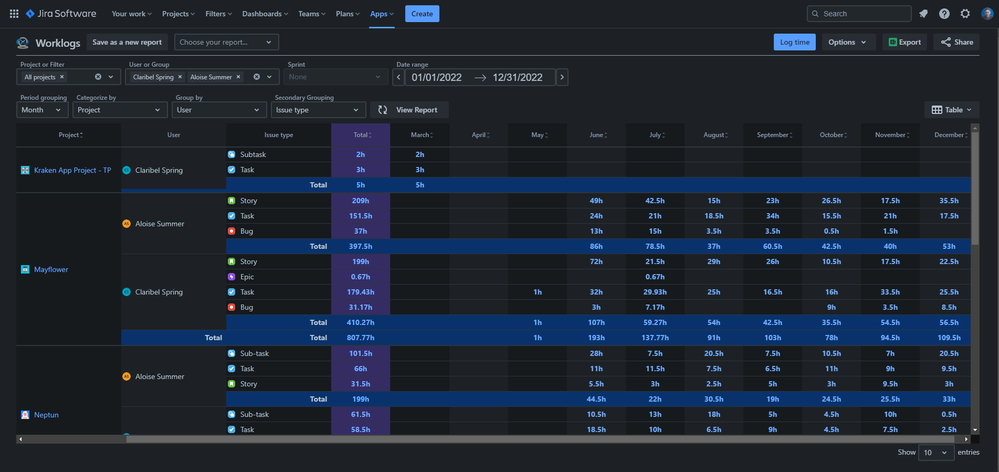999x472 pixels.
Task: Open the Choose your report dropdown
Action: click(x=226, y=43)
